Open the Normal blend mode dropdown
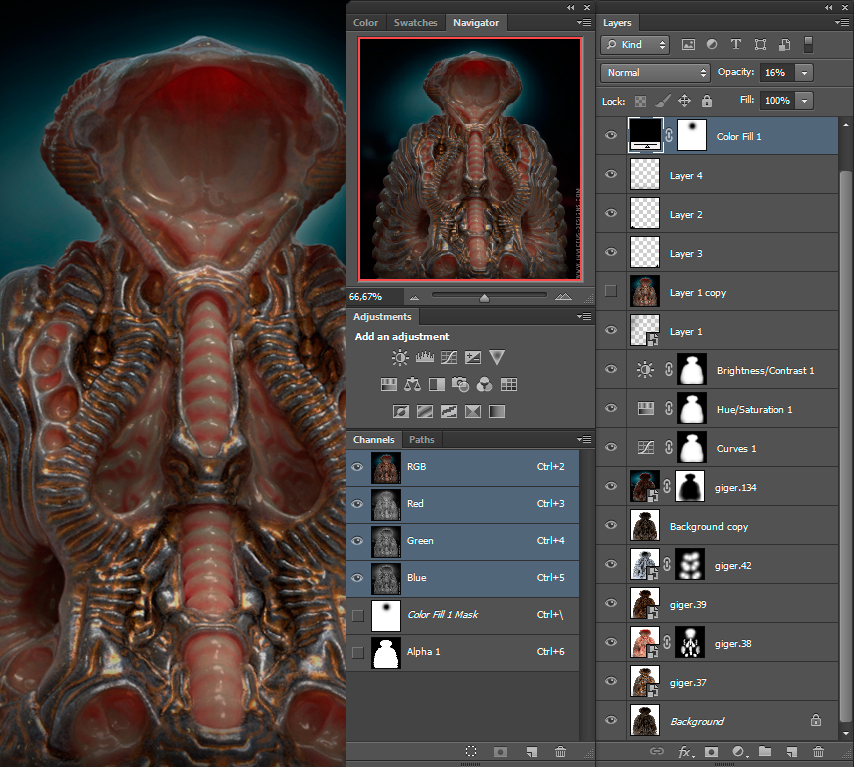Image resolution: width=854 pixels, height=767 pixels. pyautogui.click(x=655, y=72)
